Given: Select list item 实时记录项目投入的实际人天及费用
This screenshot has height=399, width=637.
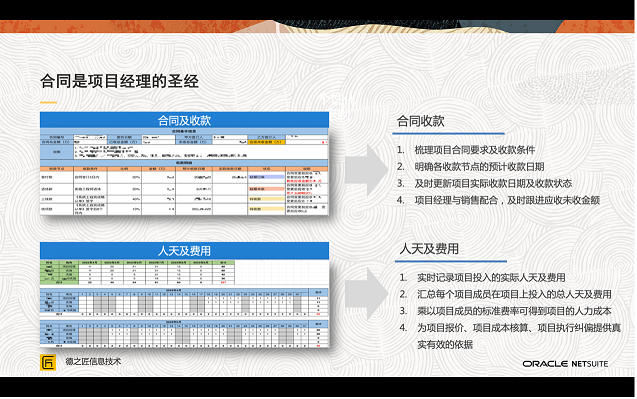Looking at the screenshot, I should pyautogui.click(x=491, y=278).
